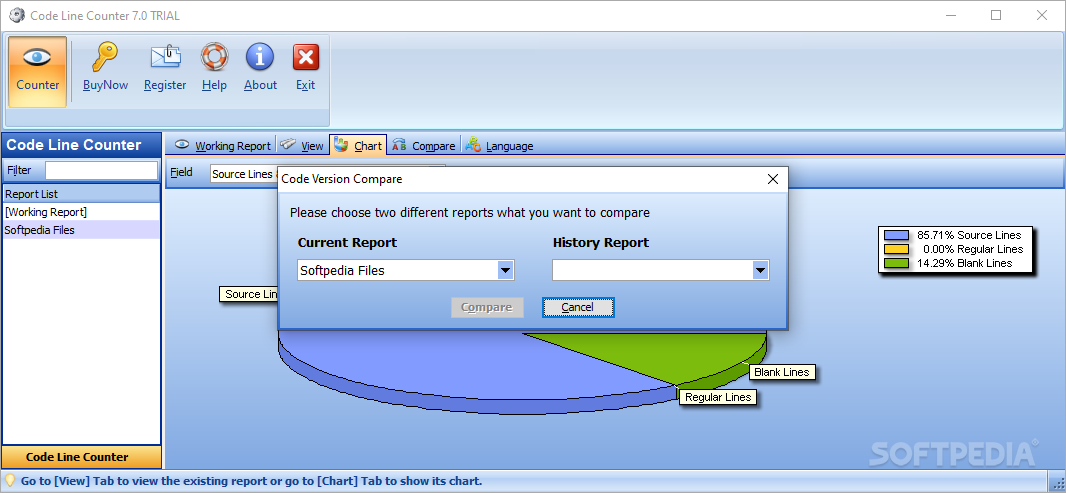
Task: Close the Code Version Compare dialog
Action: (773, 180)
